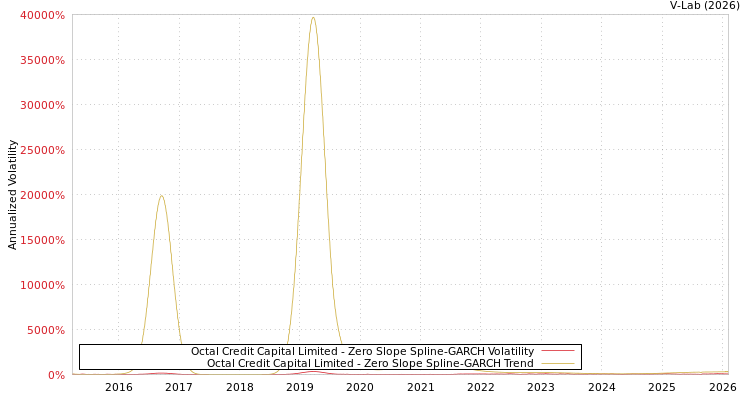The width and height of the screenshot is (750, 400).
Task: Select the 40000% y-axis label
Action: click(43, 15)
